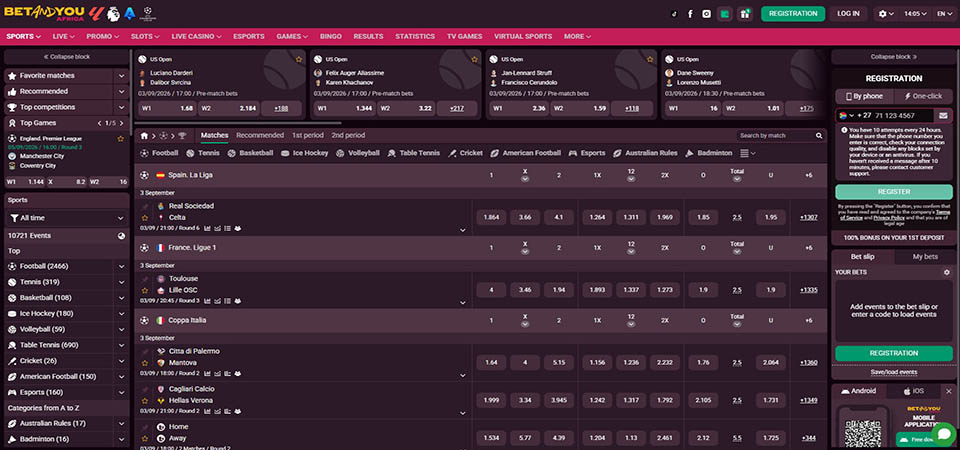
Task: Collapse the left sidebar block
Action: pyautogui.click(x=66, y=57)
